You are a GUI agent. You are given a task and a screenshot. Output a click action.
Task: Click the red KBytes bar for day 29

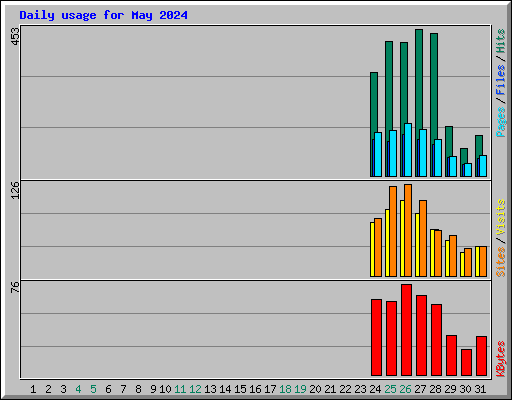point(451,355)
